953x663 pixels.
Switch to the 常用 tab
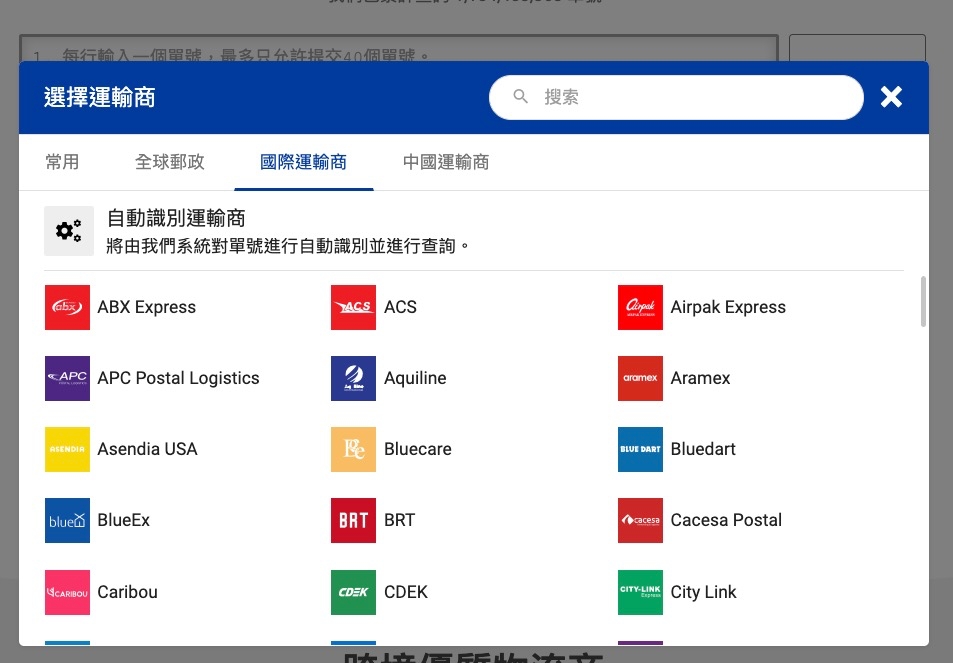(62, 162)
